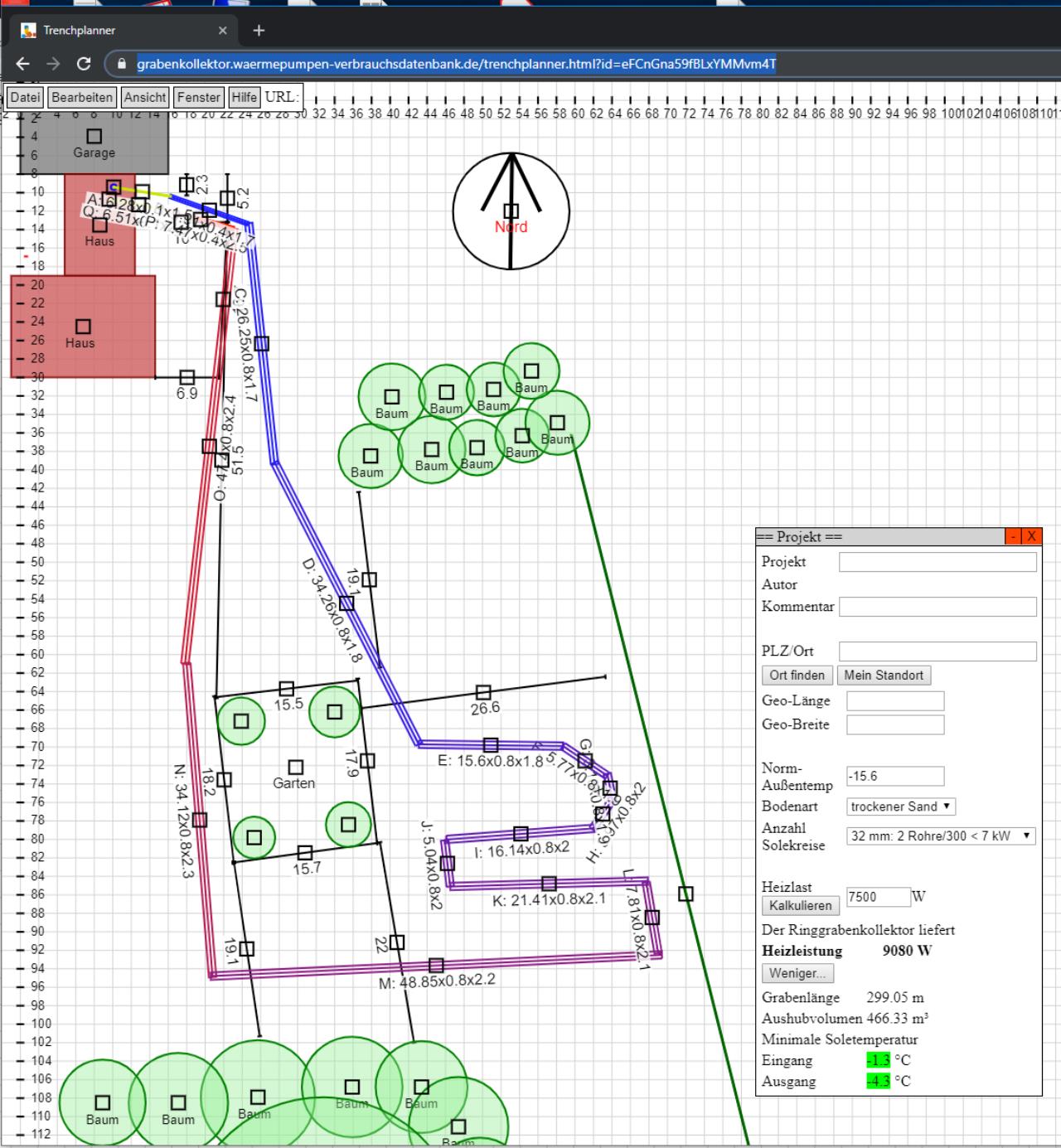Select trench segment J handle

click(448, 864)
